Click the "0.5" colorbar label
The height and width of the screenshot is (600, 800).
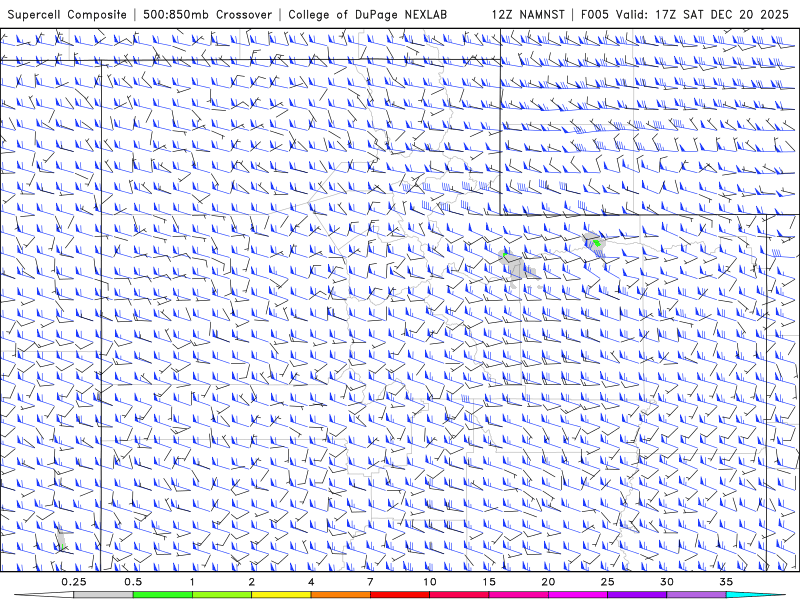pos(133,582)
